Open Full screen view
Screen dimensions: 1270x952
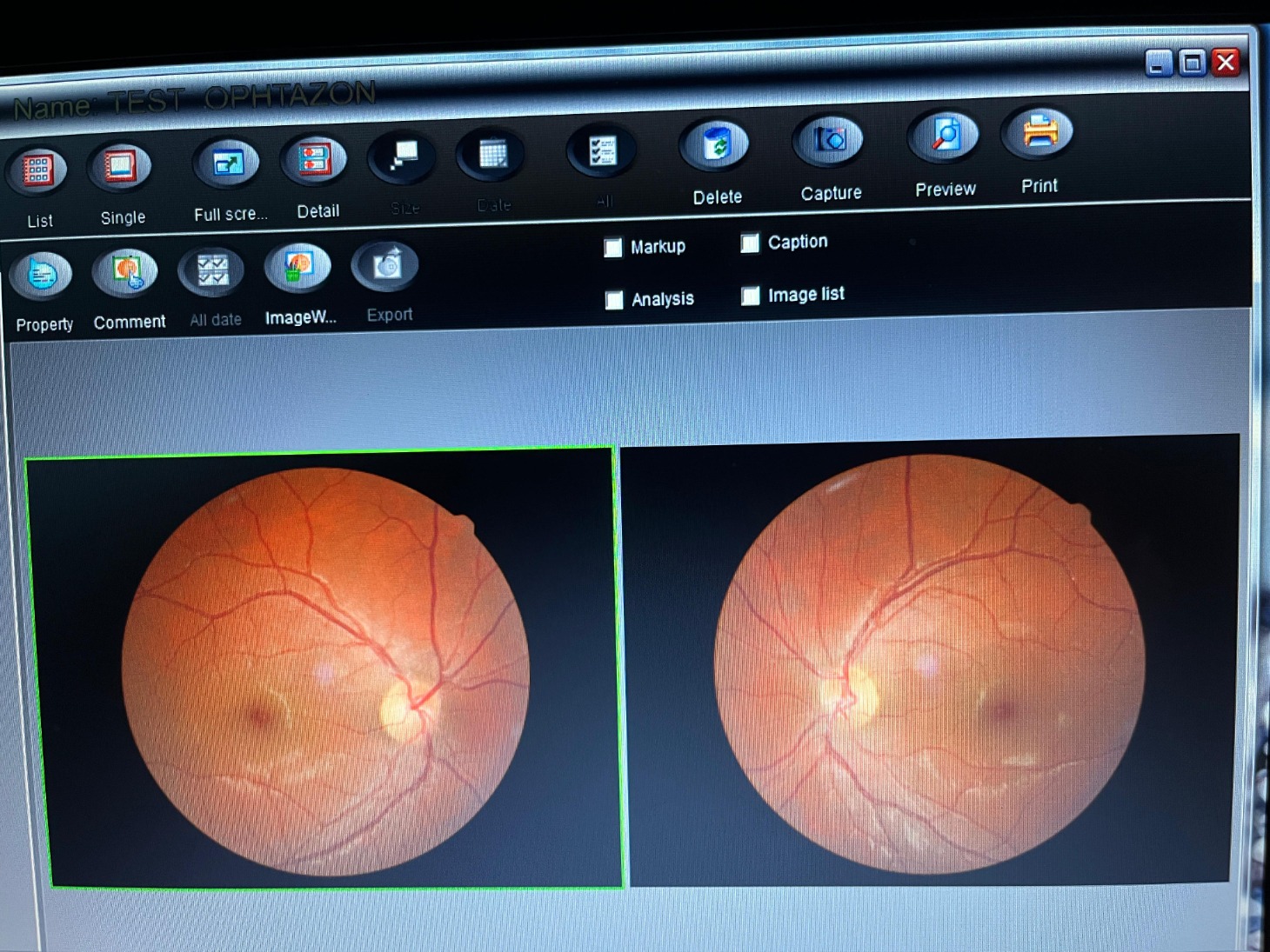click(227, 163)
